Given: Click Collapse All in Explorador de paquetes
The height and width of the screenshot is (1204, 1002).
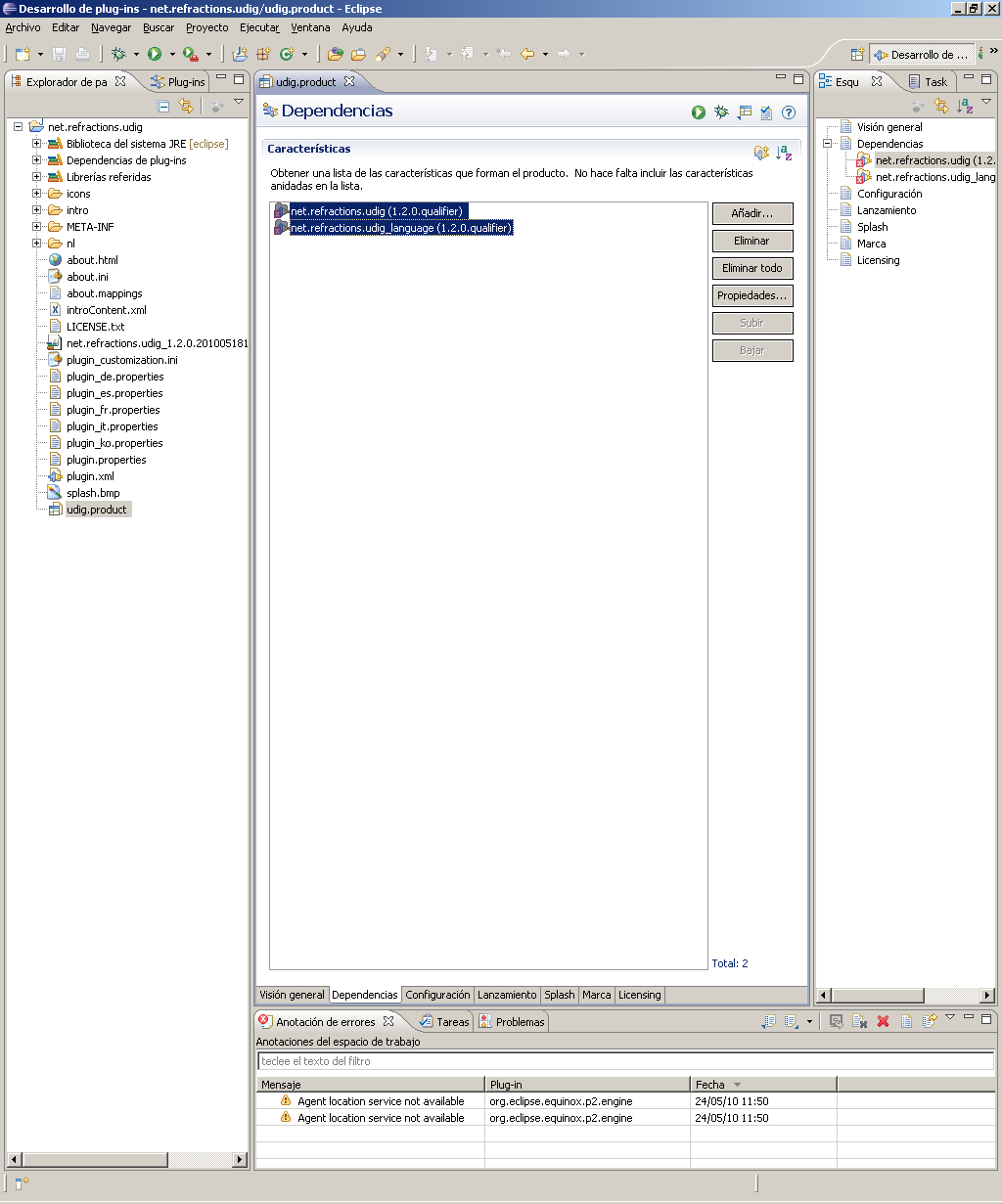Looking at the screenshot, I should point(163,106).
